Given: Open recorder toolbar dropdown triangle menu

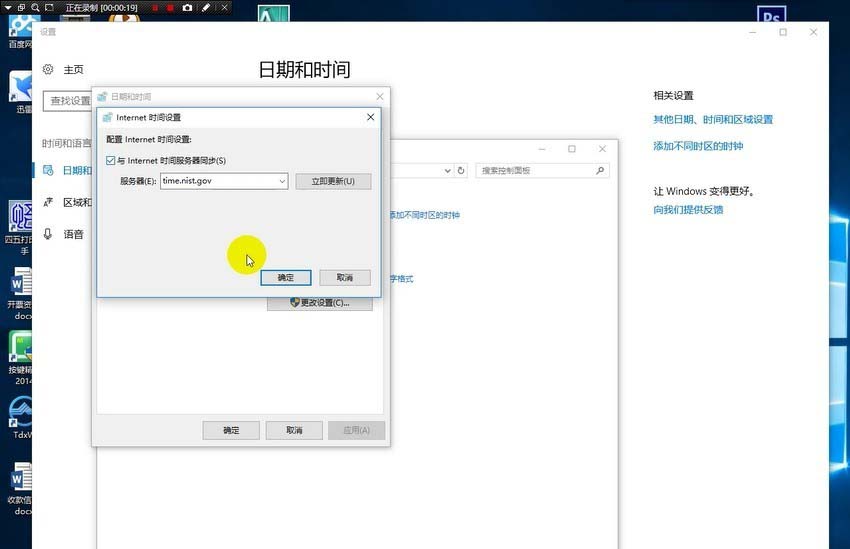Looking at the screenshot, I should tap(8, 8).
